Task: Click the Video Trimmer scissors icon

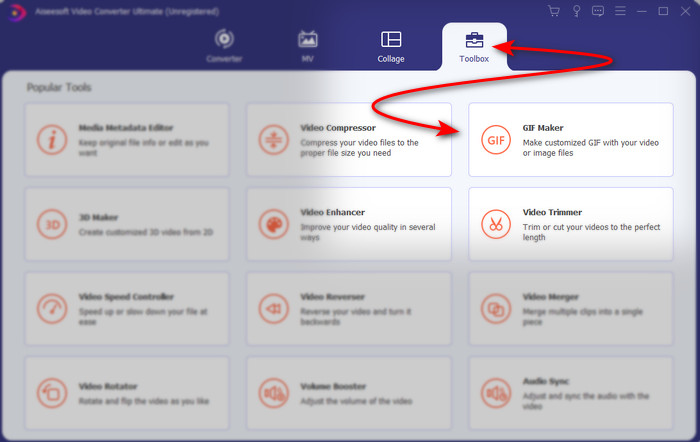Action: point(495,223)
